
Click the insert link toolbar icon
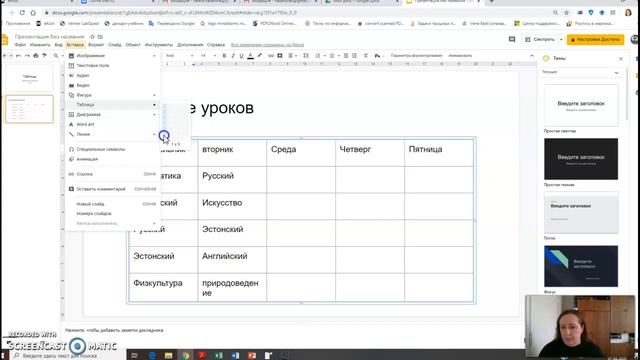(x=271, y=56)
